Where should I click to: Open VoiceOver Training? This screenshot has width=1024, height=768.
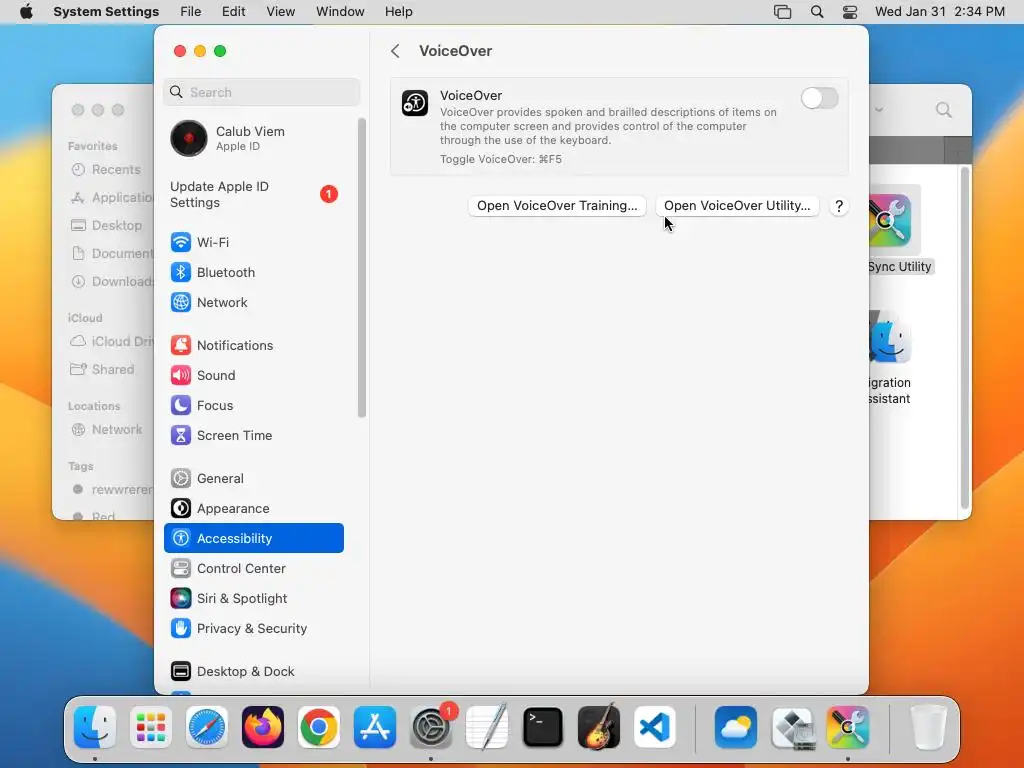pos(557,206)
